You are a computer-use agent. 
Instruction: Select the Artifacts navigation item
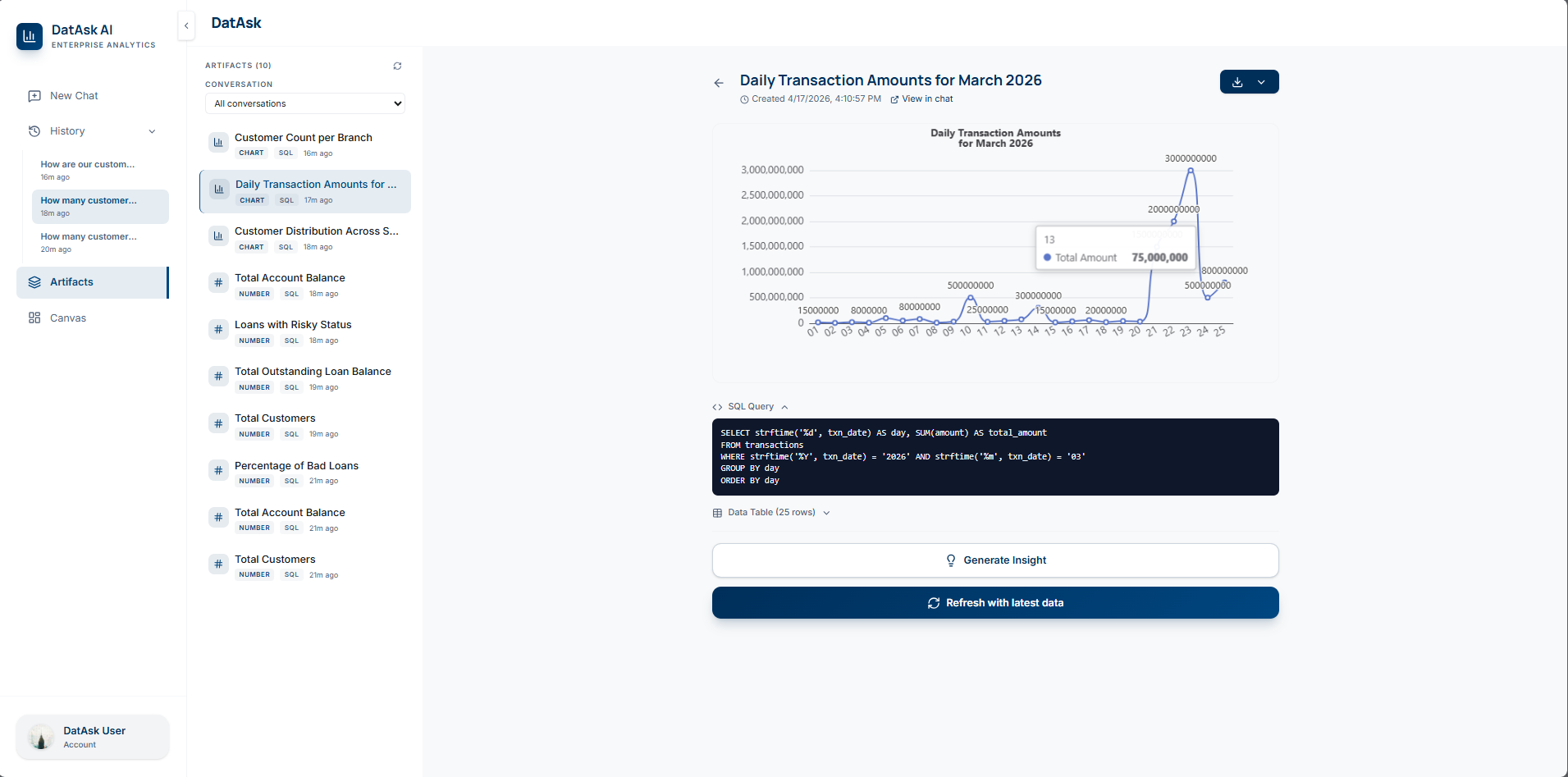click(x=93, y=282)
